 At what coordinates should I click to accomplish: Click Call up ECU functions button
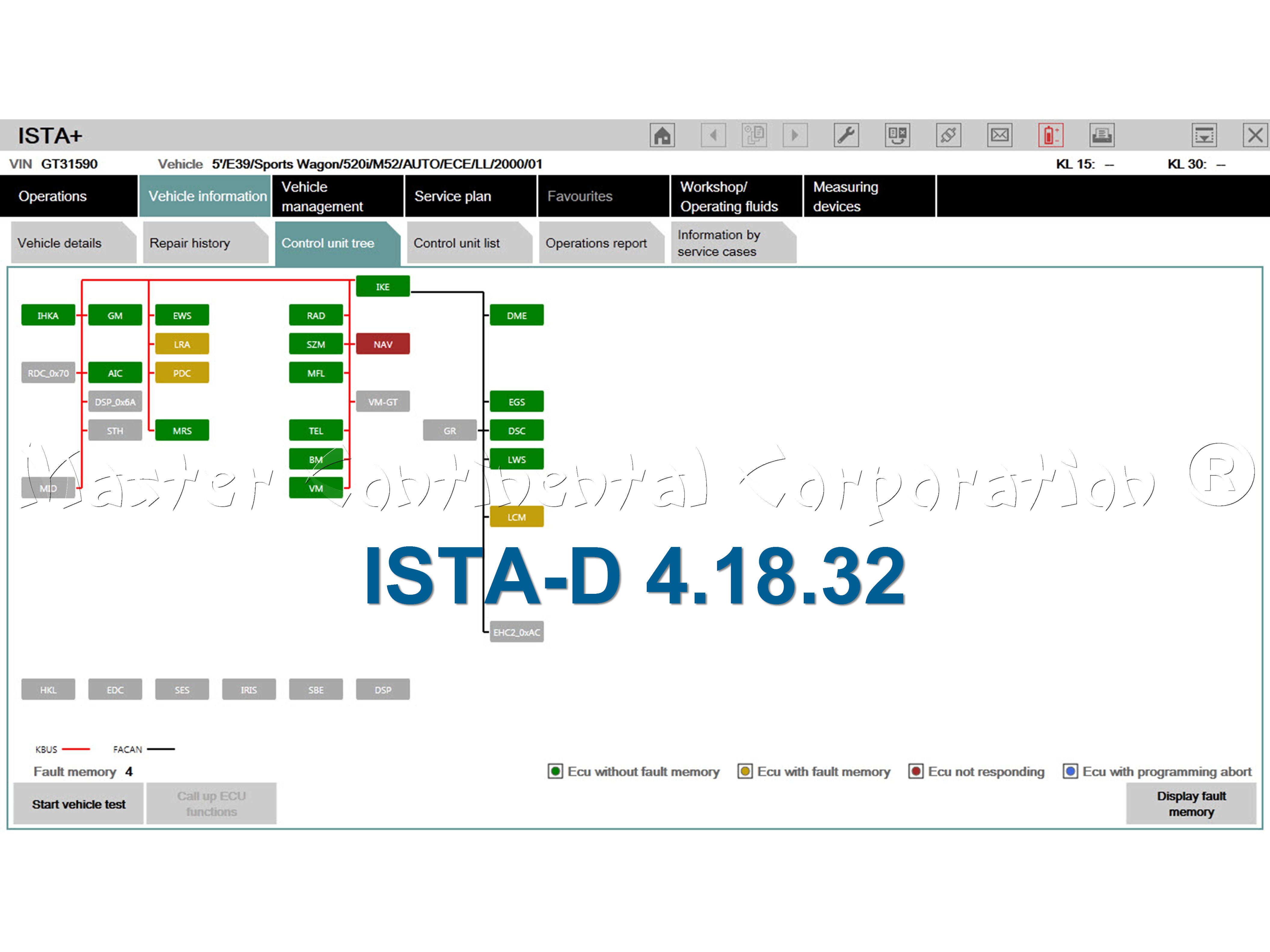click(x=211, y=803)
